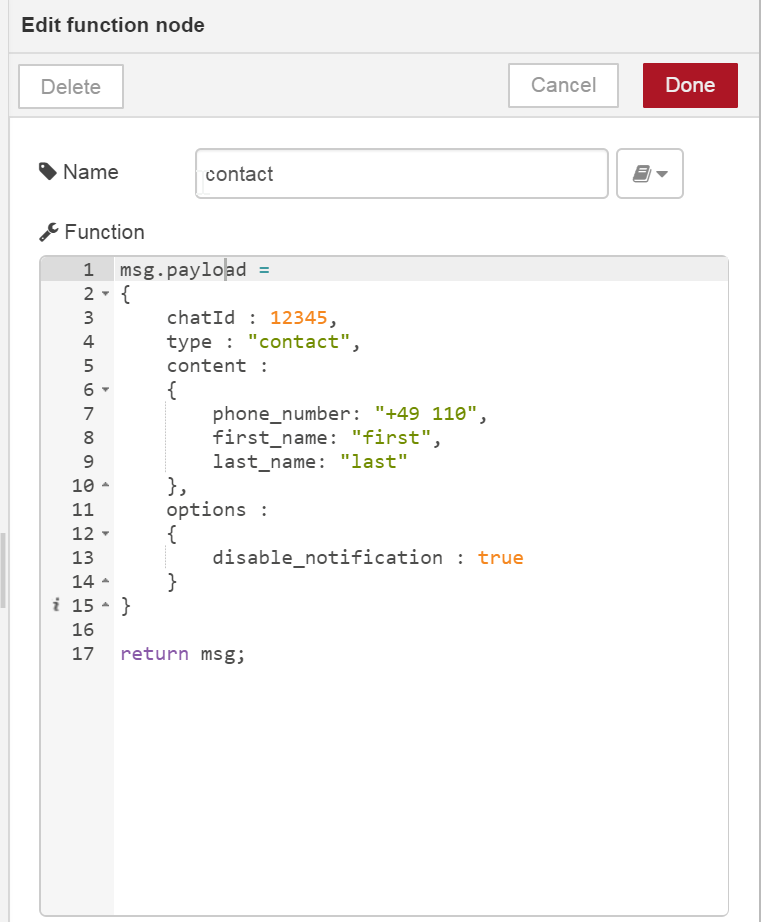Image resolution: width=762 pixels, height=922 pixels.
Task: Open the library book dropdown
Action: pyautogui.click(x=650, y=174)
